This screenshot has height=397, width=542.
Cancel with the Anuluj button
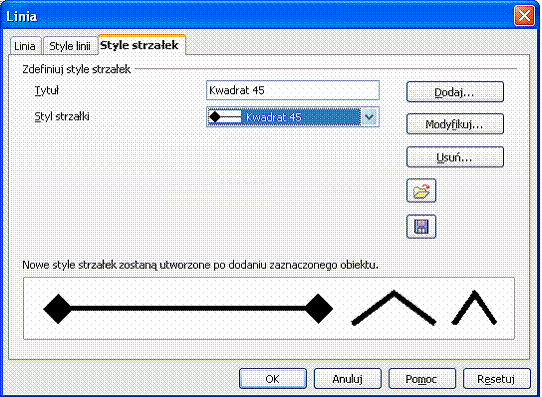pos(347,379)
